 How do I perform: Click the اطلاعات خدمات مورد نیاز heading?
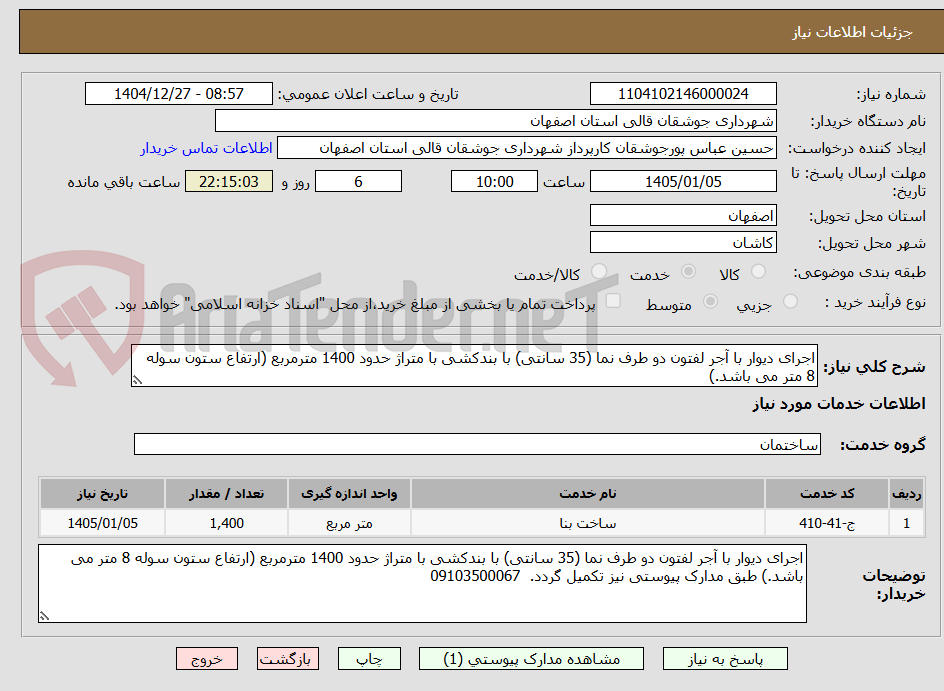[839, 403]
